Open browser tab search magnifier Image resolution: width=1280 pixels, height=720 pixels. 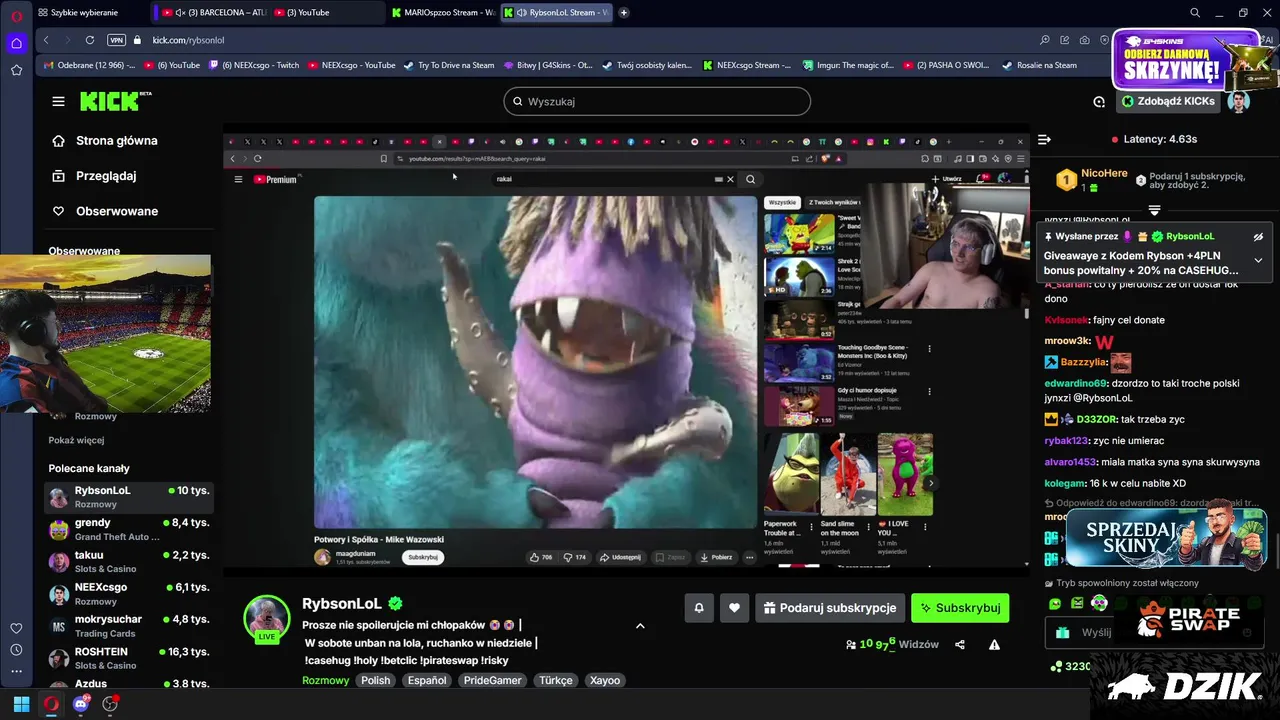[1195, 12]
